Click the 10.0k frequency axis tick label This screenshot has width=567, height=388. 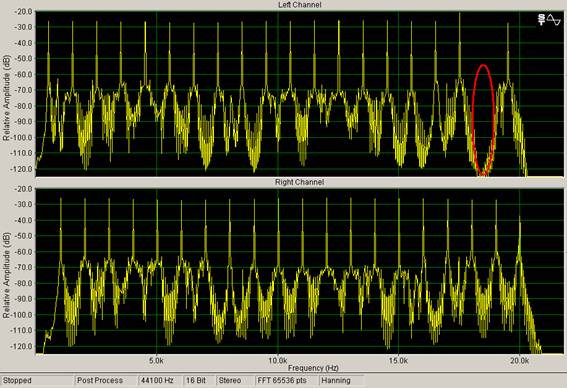[x=277, y=361]
